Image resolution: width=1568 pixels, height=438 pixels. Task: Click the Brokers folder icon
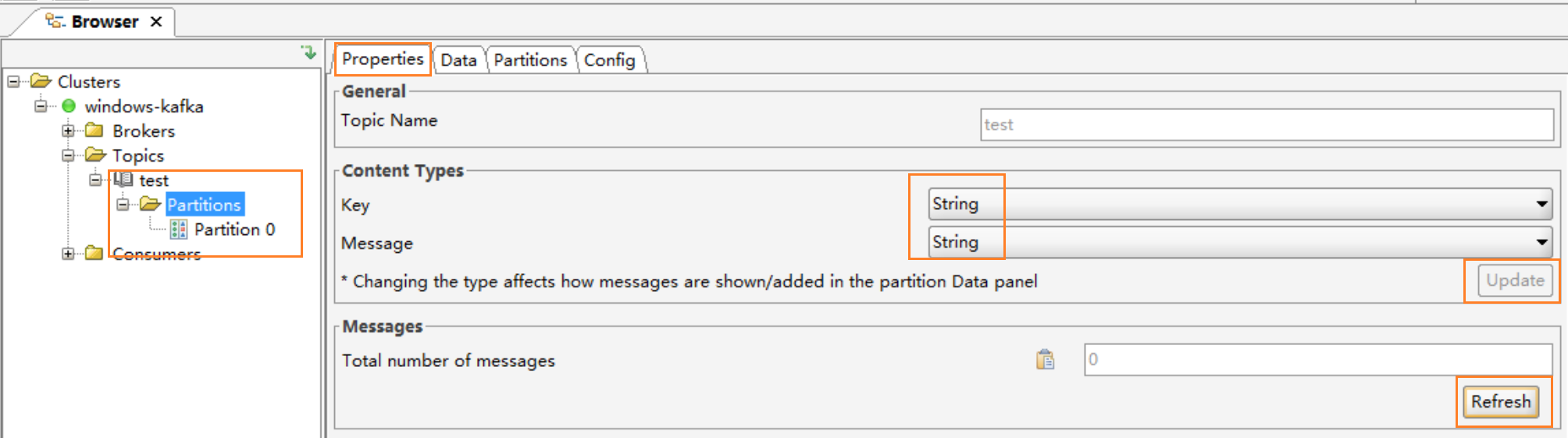coord(94,130)
